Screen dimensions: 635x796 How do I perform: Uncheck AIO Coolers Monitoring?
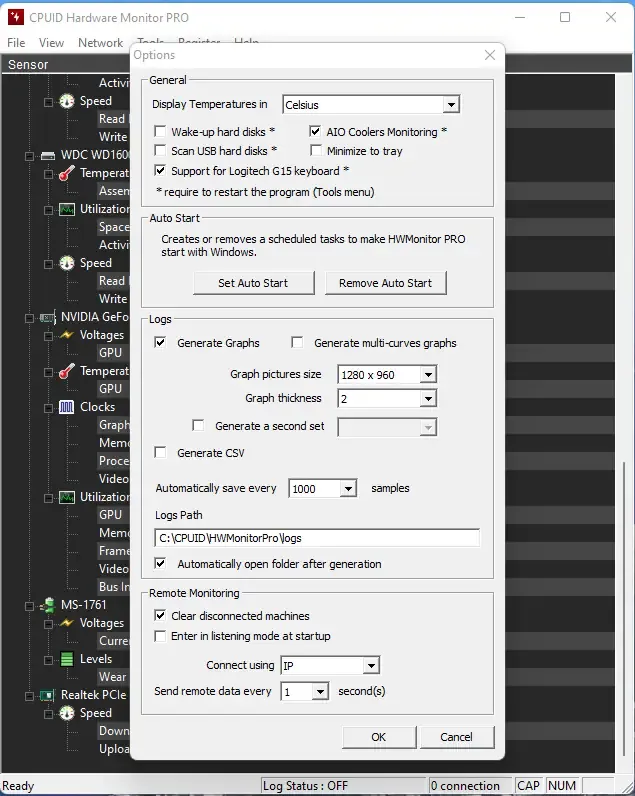[315, 131]
